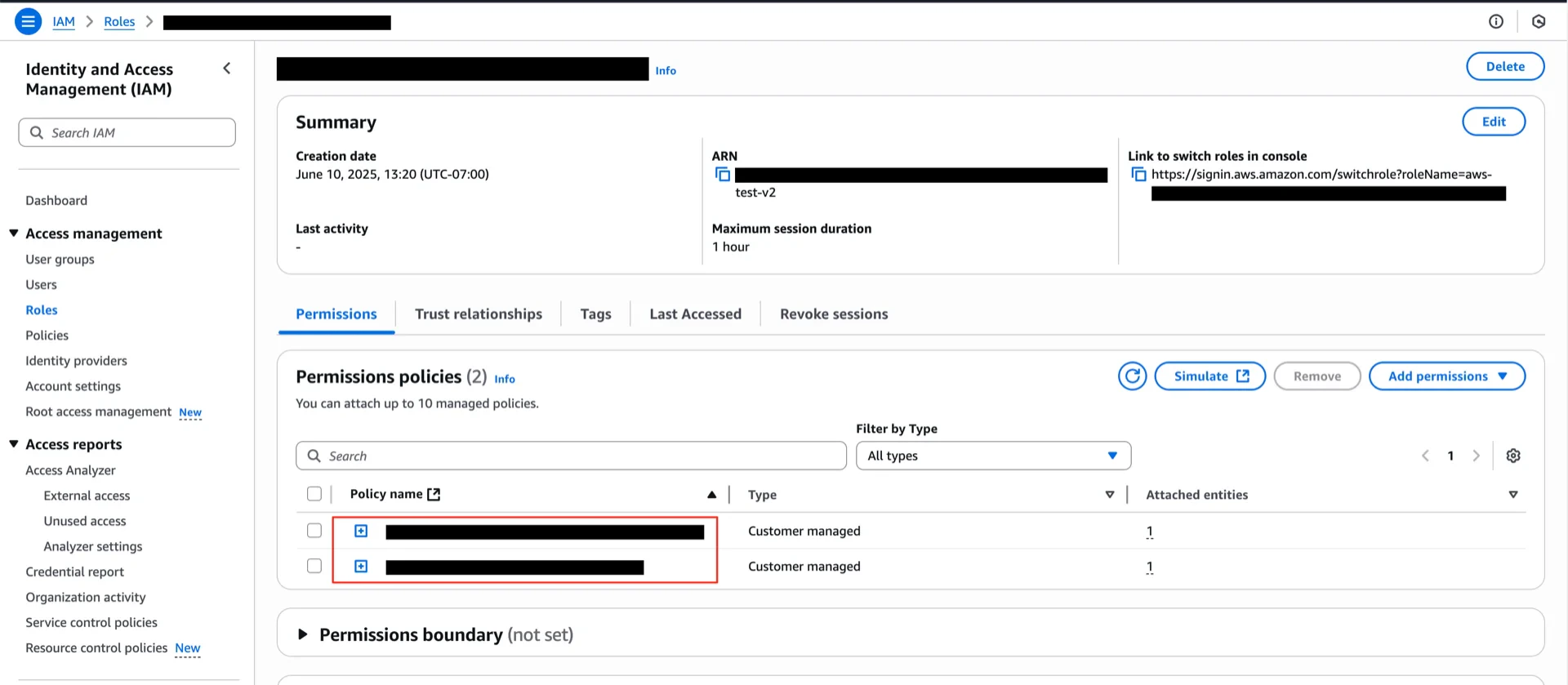1568x685 pixels.
Task: Open Policies in the sidebar
Action: point(47,336)
